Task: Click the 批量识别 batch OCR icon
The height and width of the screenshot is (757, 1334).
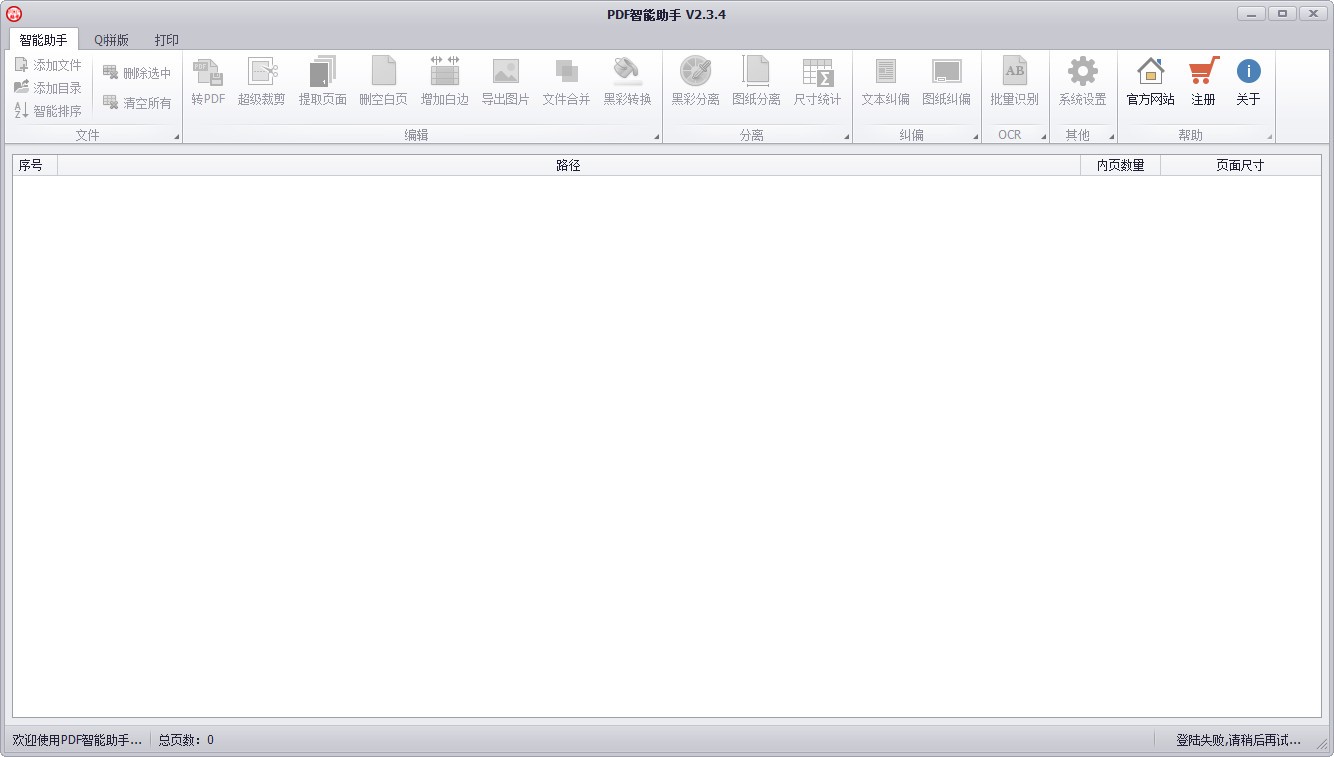Action: coord(1014,71)
